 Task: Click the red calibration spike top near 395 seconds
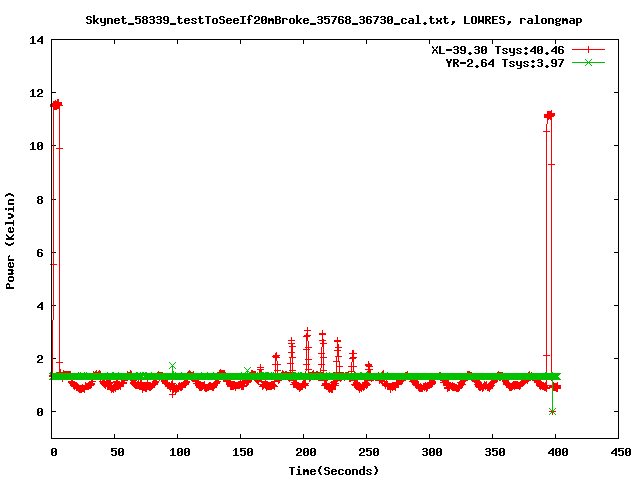(x=549, y=116)
